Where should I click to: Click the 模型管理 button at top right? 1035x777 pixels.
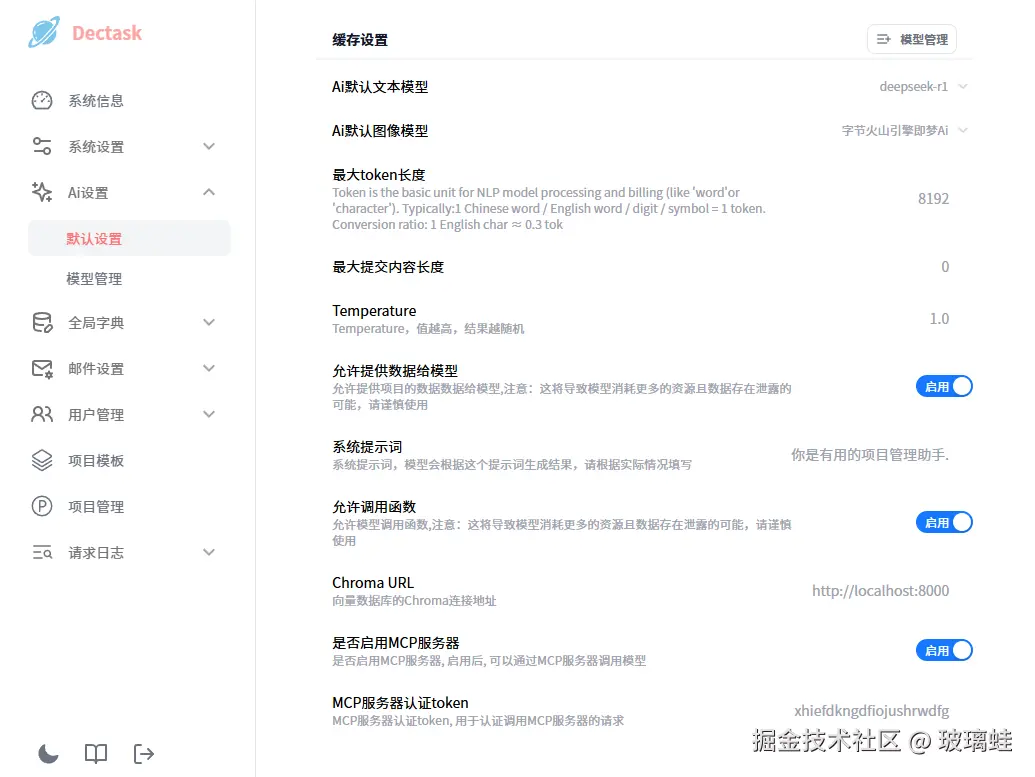coord(912,40)
